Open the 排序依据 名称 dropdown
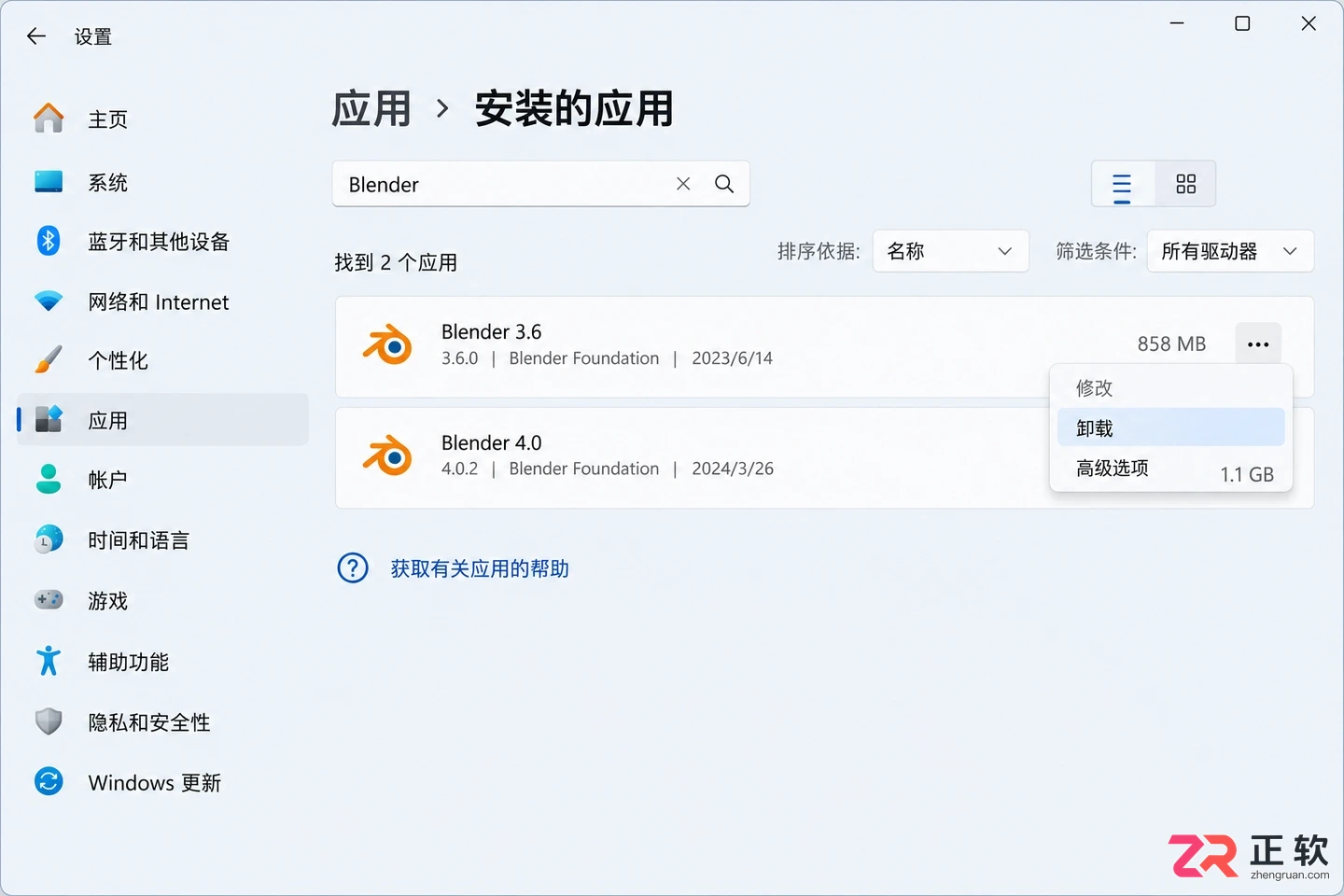 [x=950, y=251]
